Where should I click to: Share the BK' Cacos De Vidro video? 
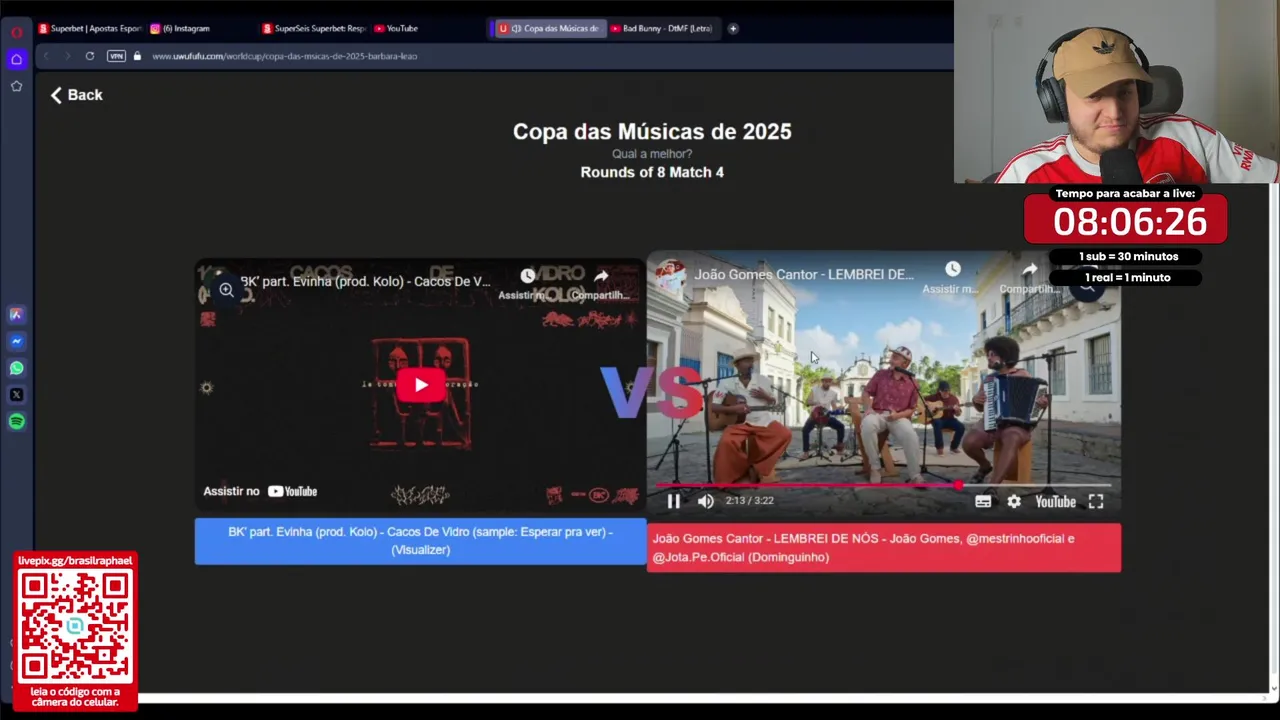601,282
